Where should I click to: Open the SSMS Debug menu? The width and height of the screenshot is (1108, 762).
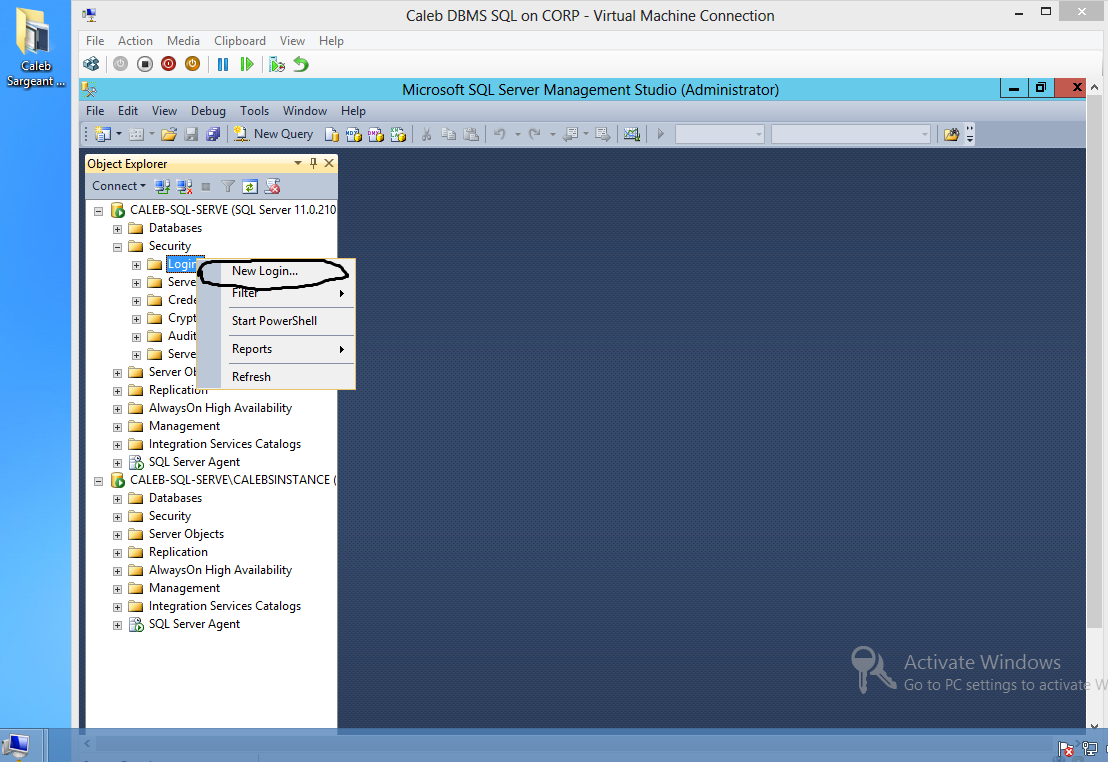pos(208,111)
